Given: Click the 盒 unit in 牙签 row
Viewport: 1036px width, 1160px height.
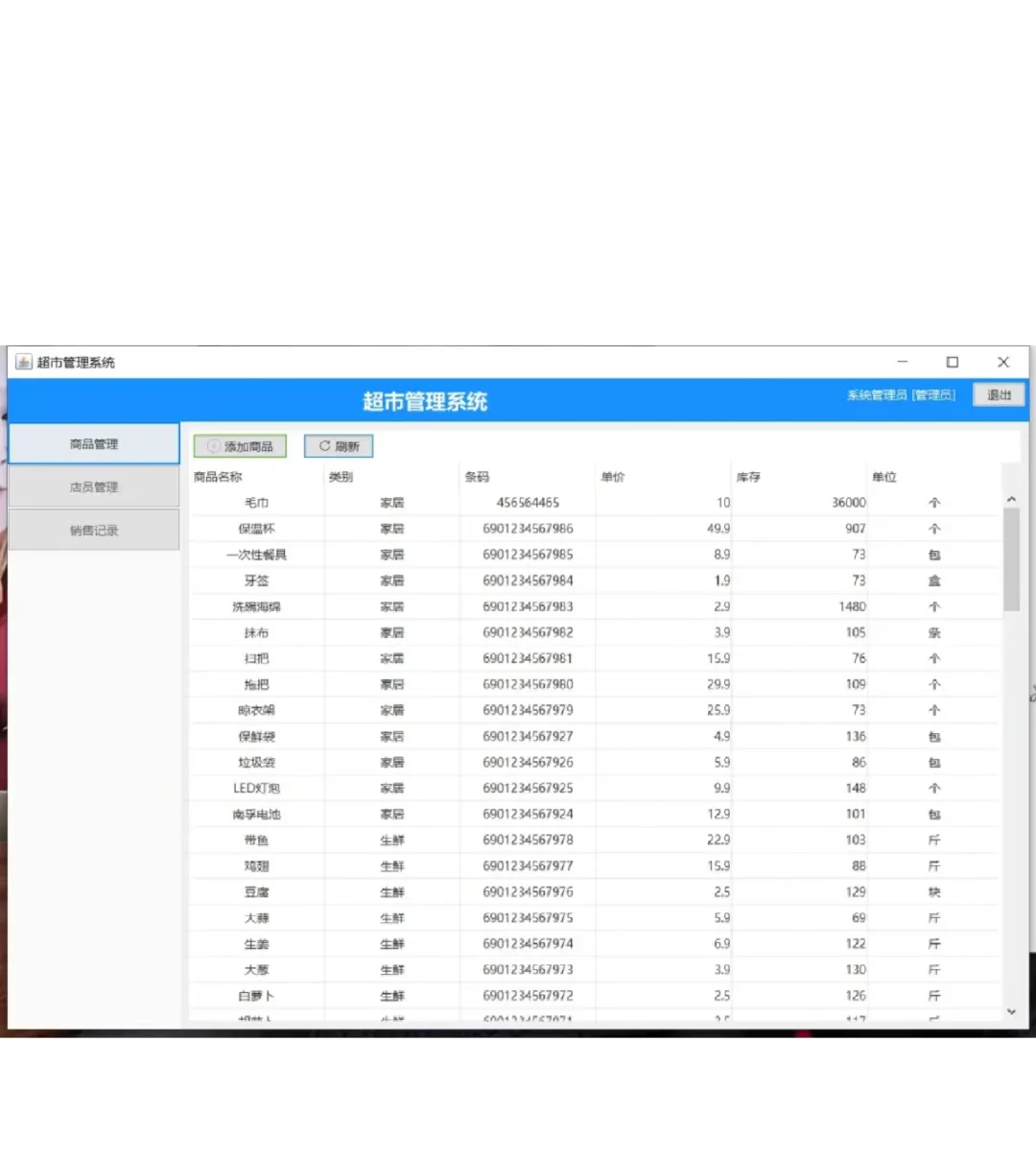Looking at the screenshot, I should coord(934,580).
